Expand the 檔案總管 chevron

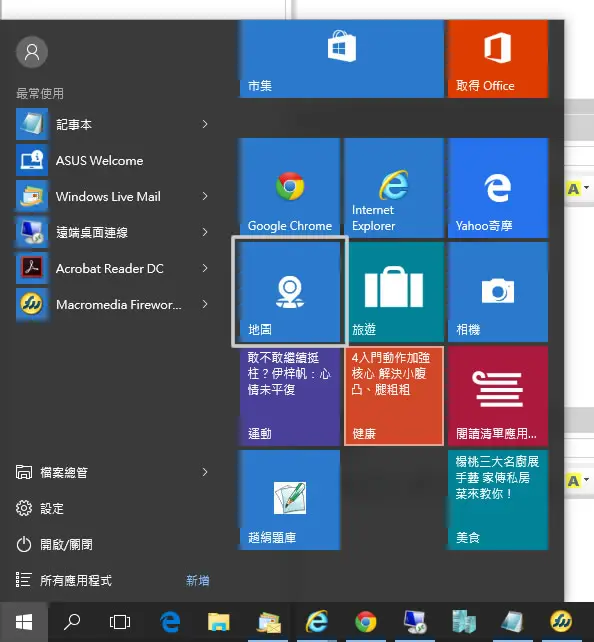(205, 472)
